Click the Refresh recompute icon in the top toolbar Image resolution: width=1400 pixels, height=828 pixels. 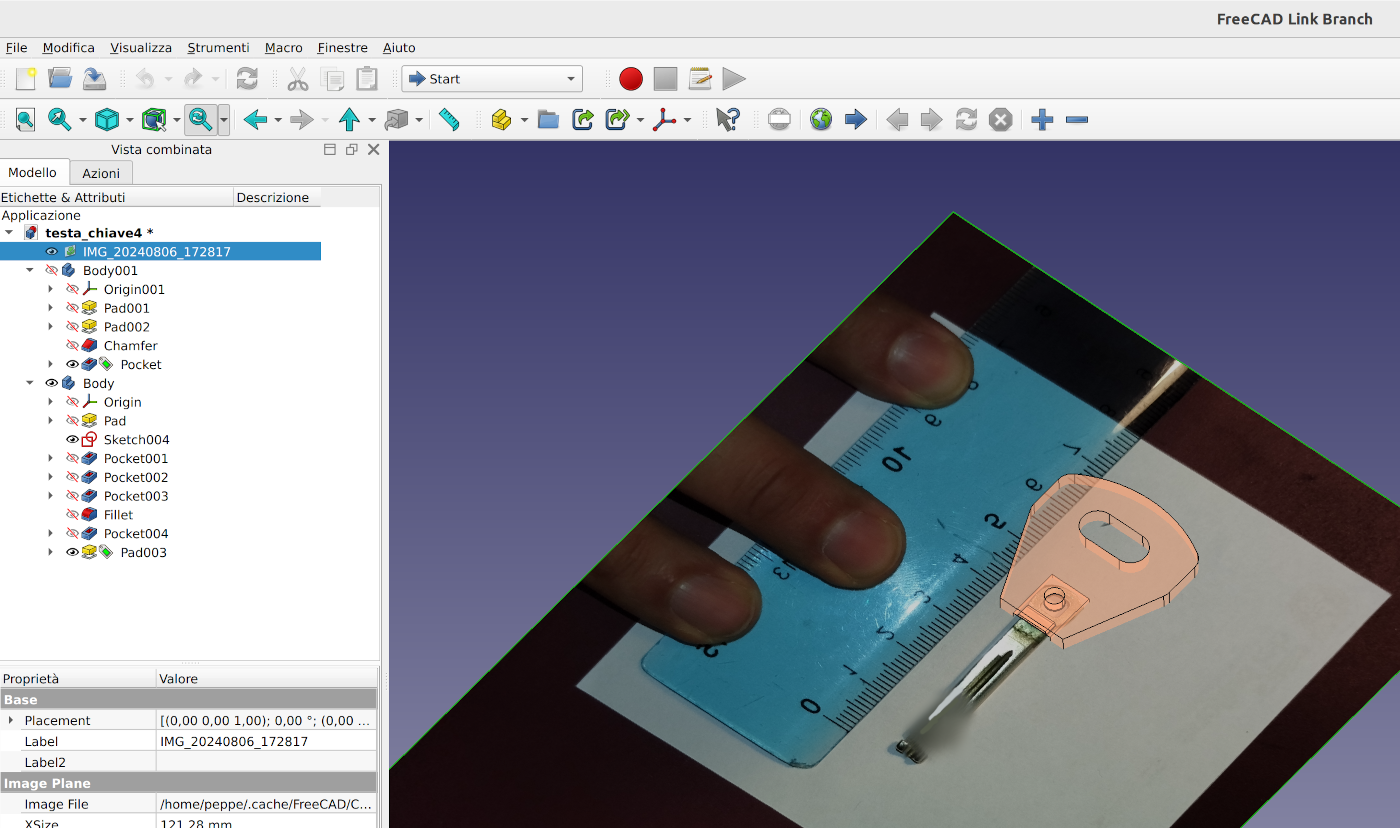click(247, 79)
